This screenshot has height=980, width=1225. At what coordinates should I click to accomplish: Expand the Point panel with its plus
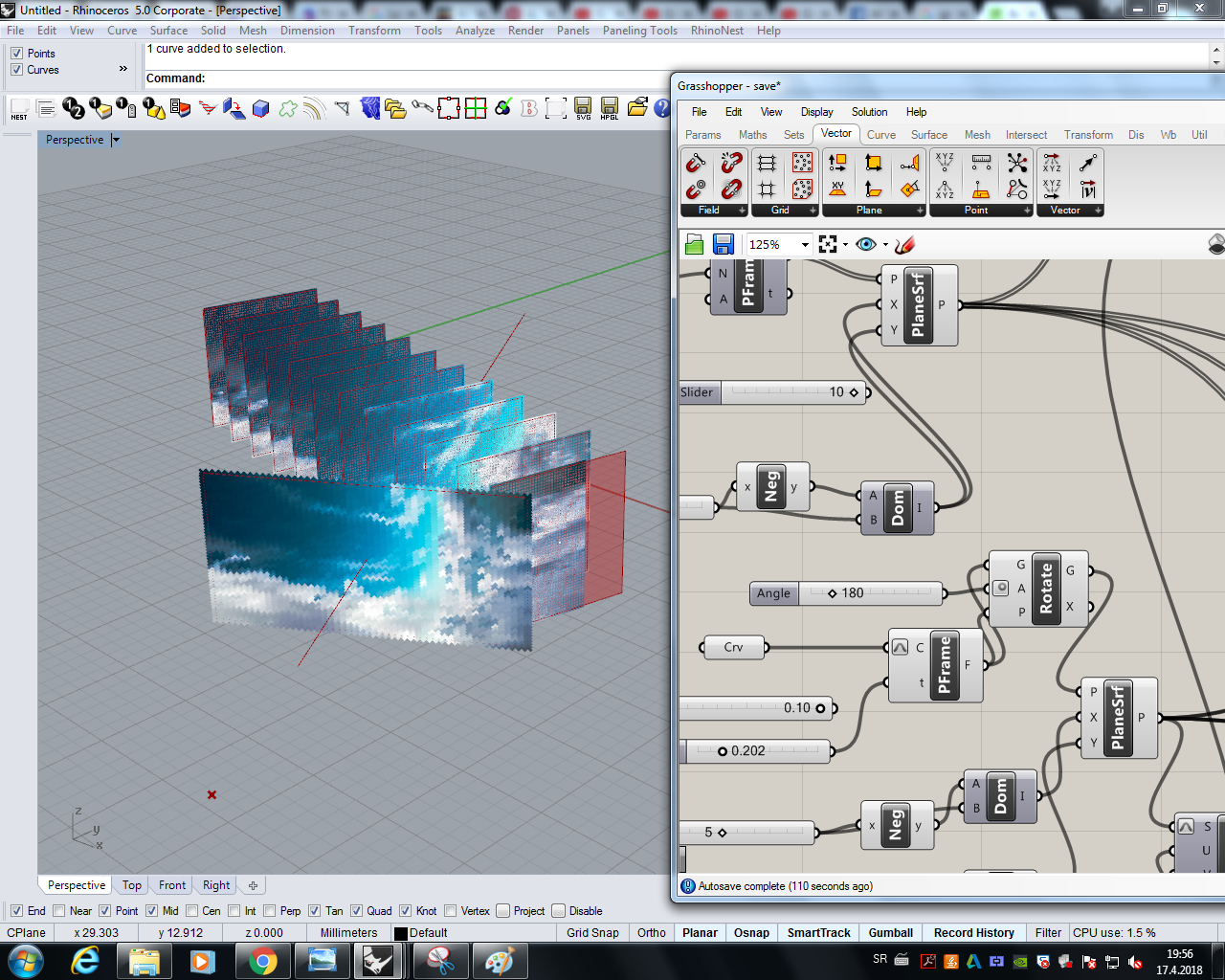coord(1027,211)
